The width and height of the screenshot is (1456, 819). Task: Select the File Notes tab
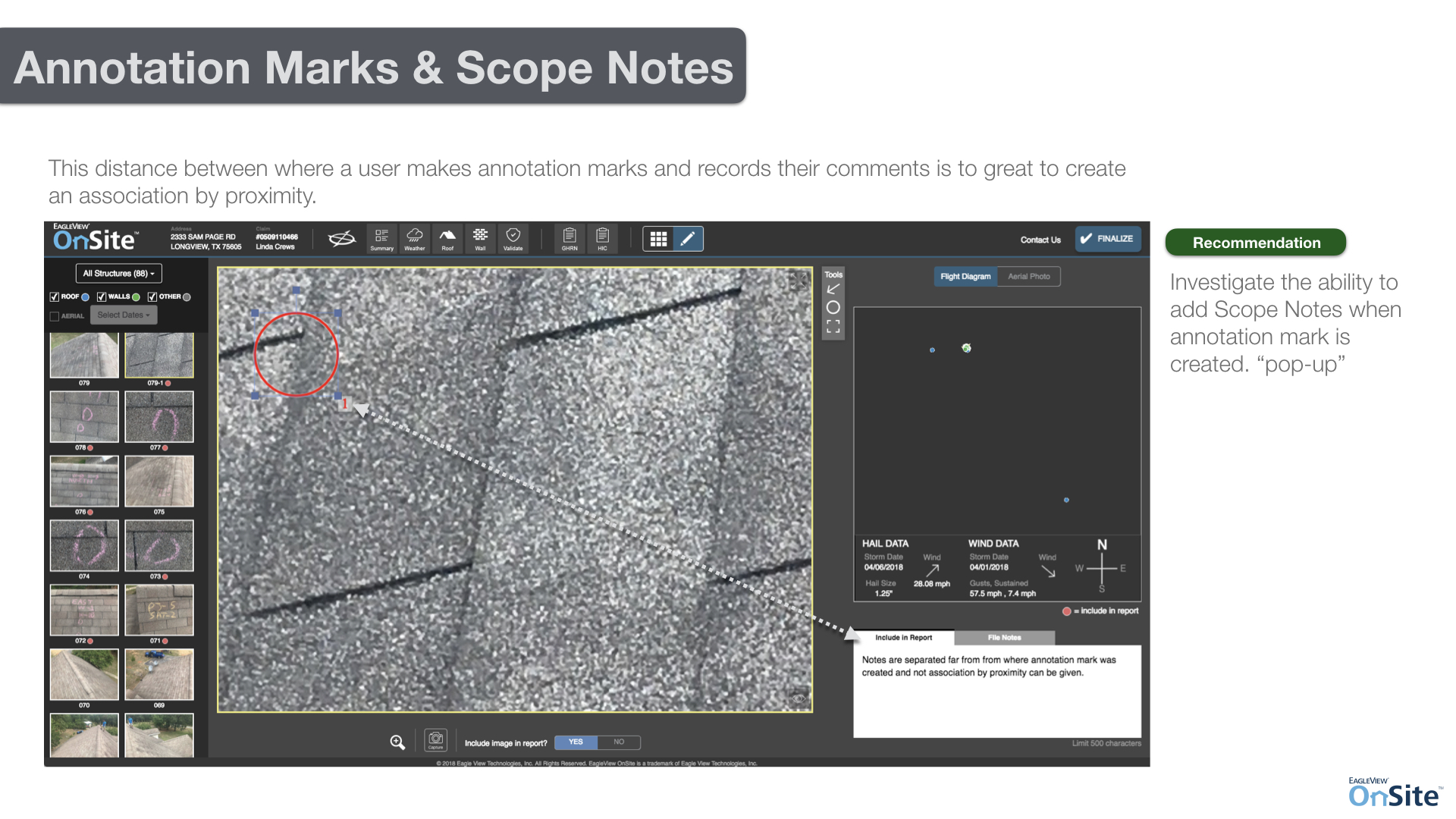(x=1004, y=638)
